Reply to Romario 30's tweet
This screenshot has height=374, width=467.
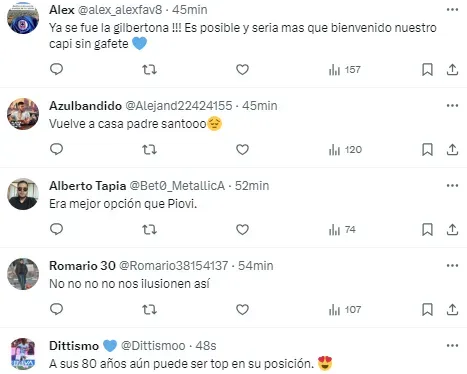tap(56, 309)
